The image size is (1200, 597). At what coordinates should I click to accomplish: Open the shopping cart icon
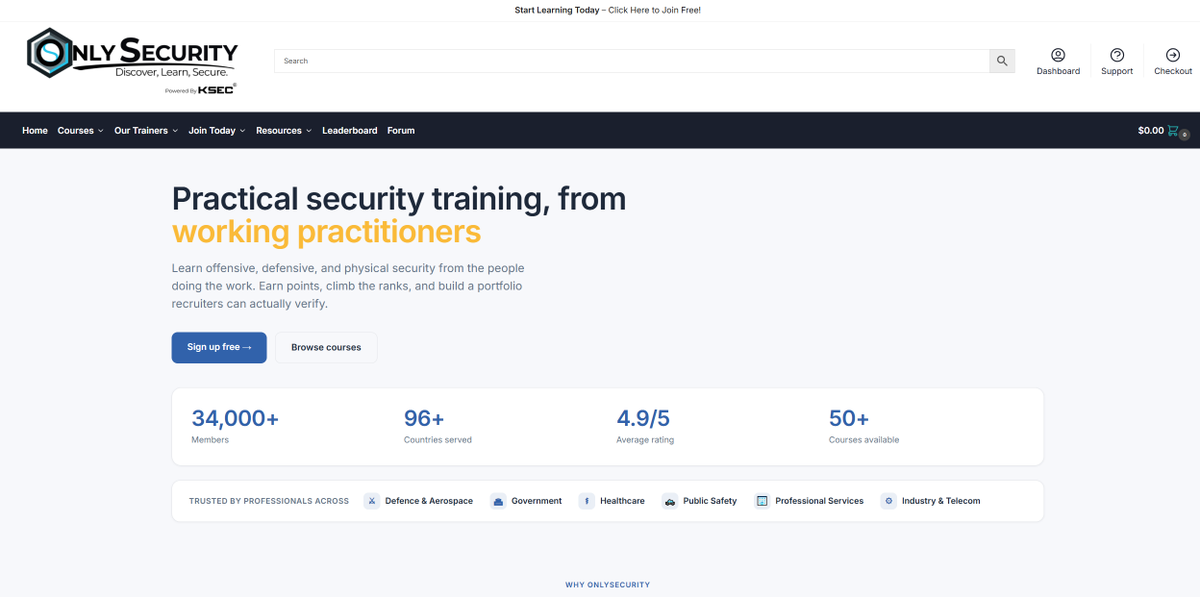click(x=1174, y=131)
